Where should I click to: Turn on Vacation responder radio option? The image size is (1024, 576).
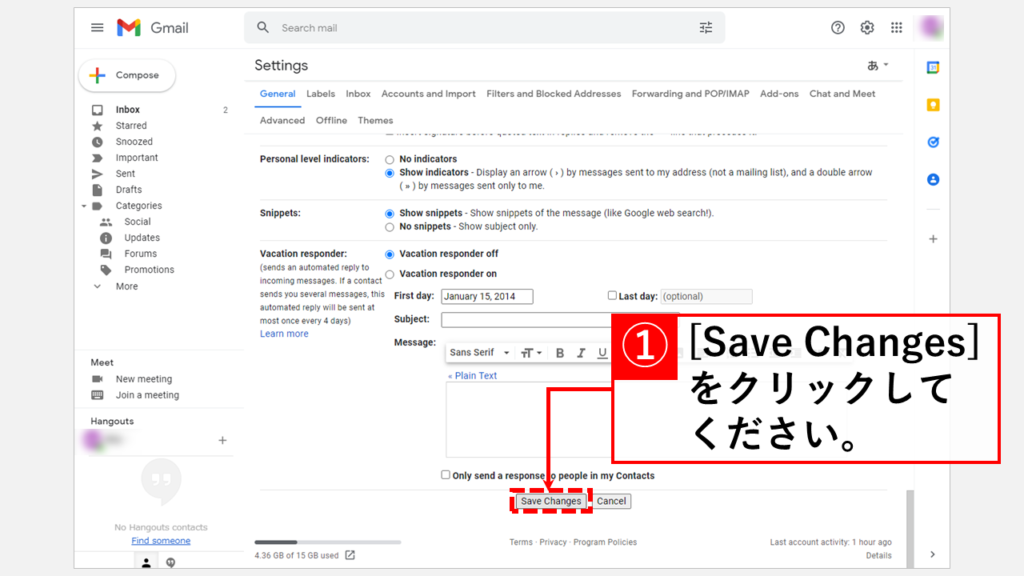pos(390,274)
